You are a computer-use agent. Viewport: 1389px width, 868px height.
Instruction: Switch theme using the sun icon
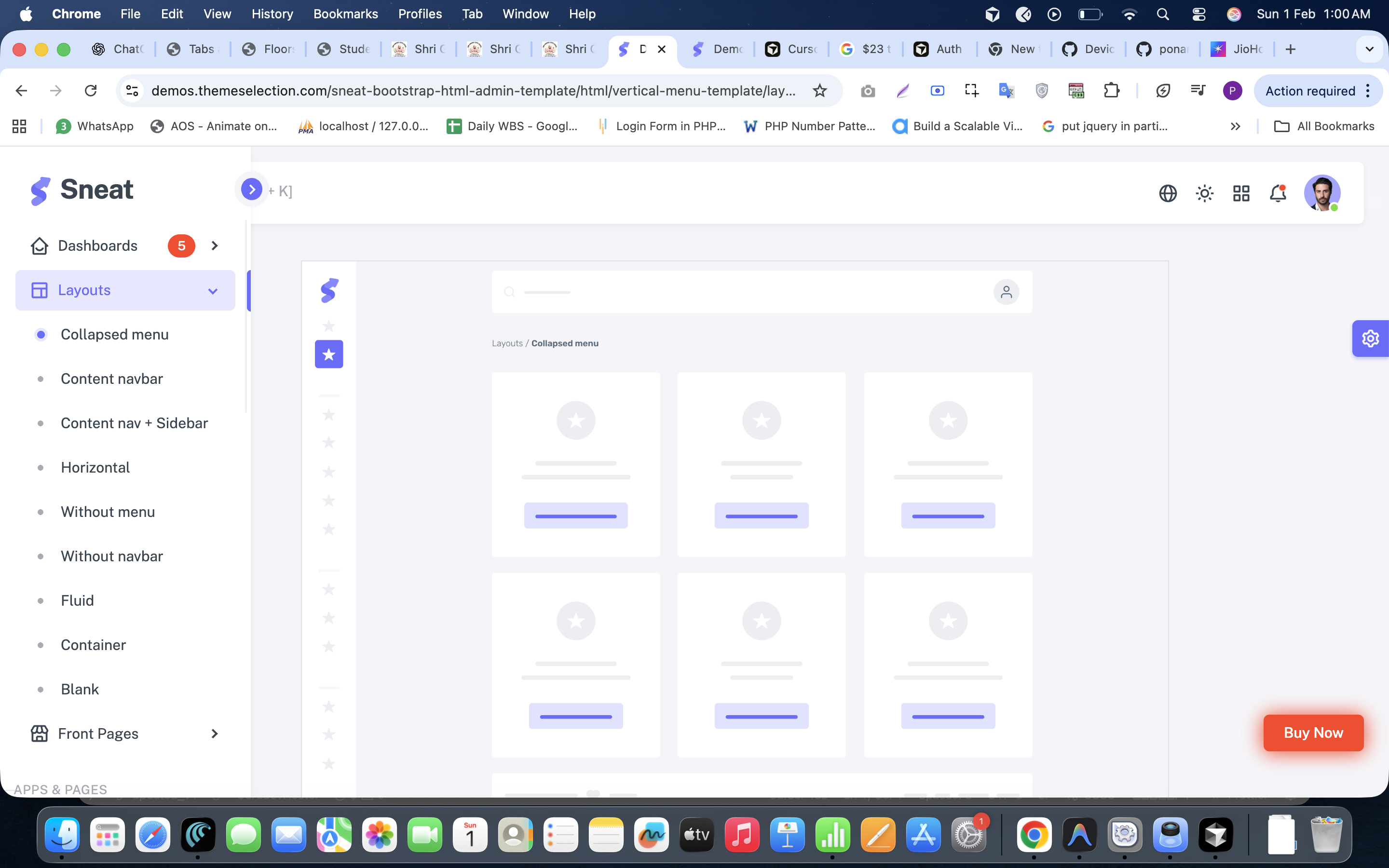(1204, 193)
